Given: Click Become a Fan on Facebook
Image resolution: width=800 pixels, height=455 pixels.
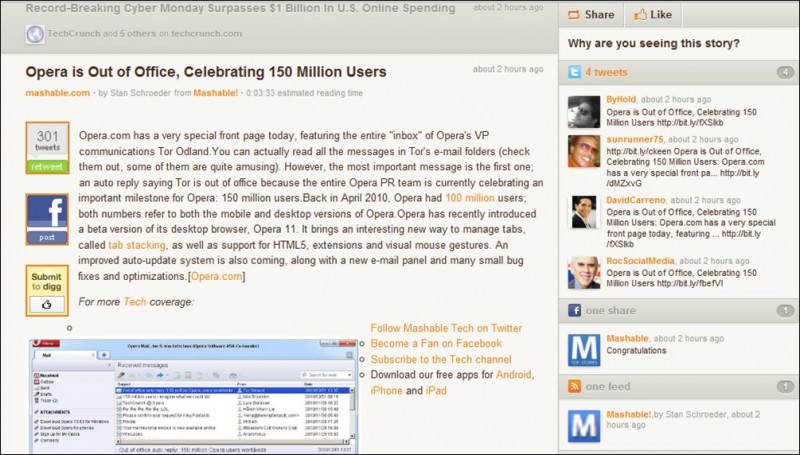Looking at the screenshot, I should 436,343.
